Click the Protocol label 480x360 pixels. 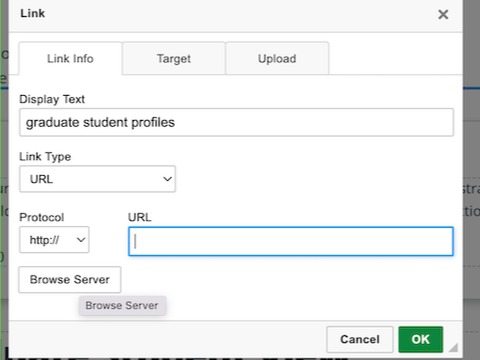(42, 217)
